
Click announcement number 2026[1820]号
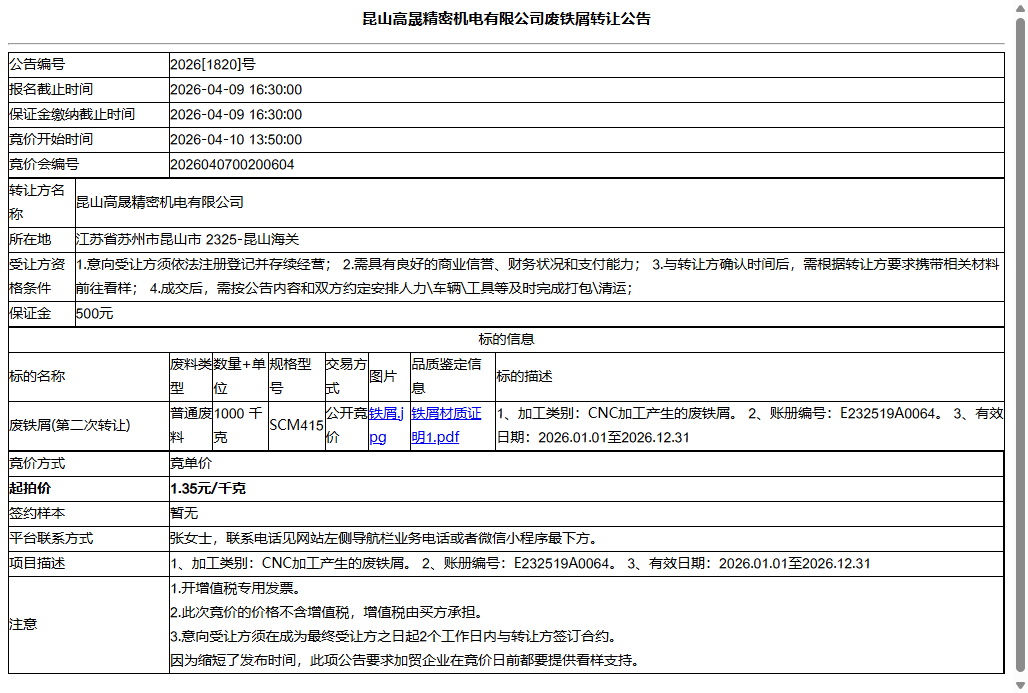click(212, 64)
